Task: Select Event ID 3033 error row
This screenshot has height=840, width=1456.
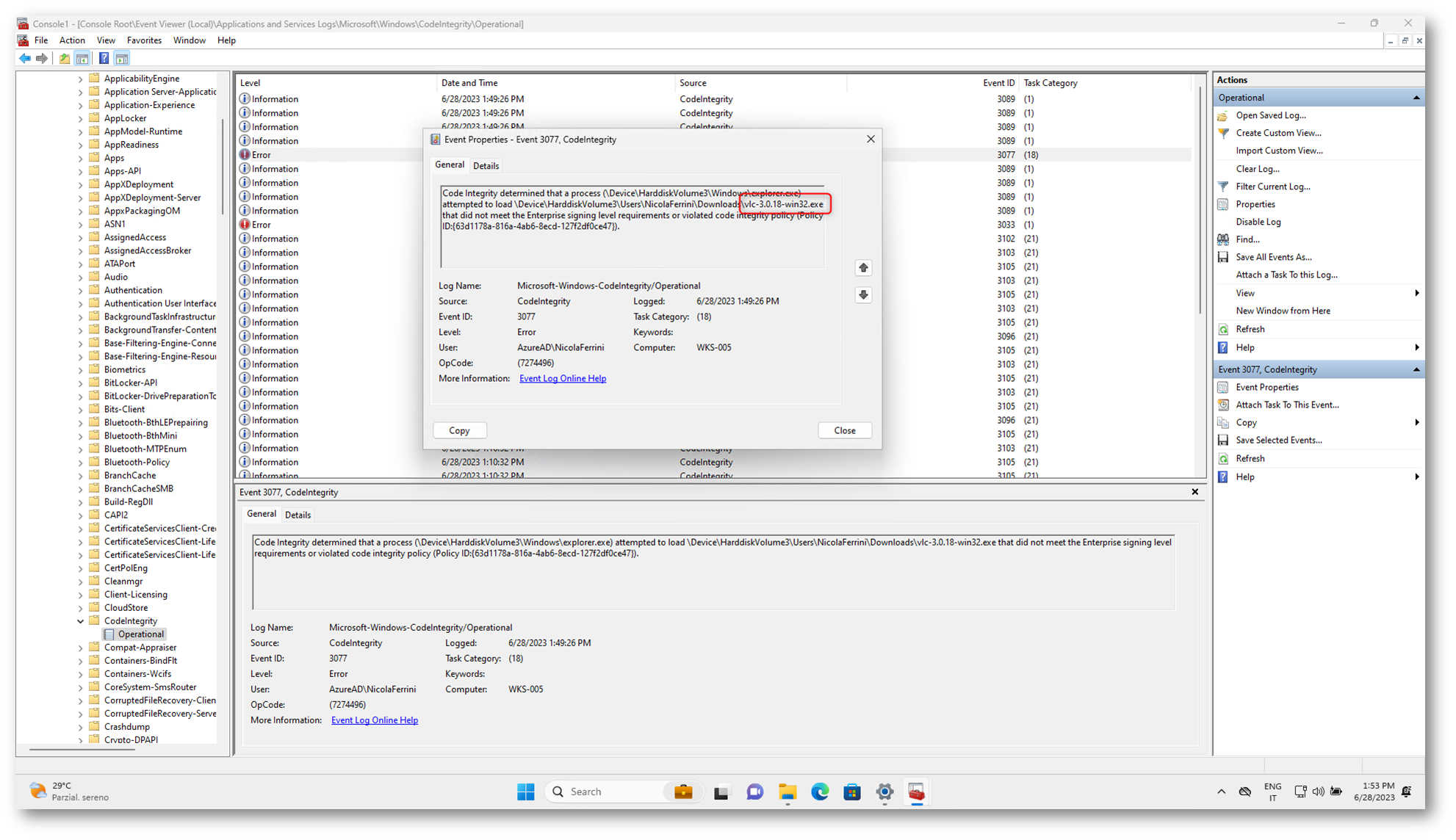Action: (x=262, y=225)
